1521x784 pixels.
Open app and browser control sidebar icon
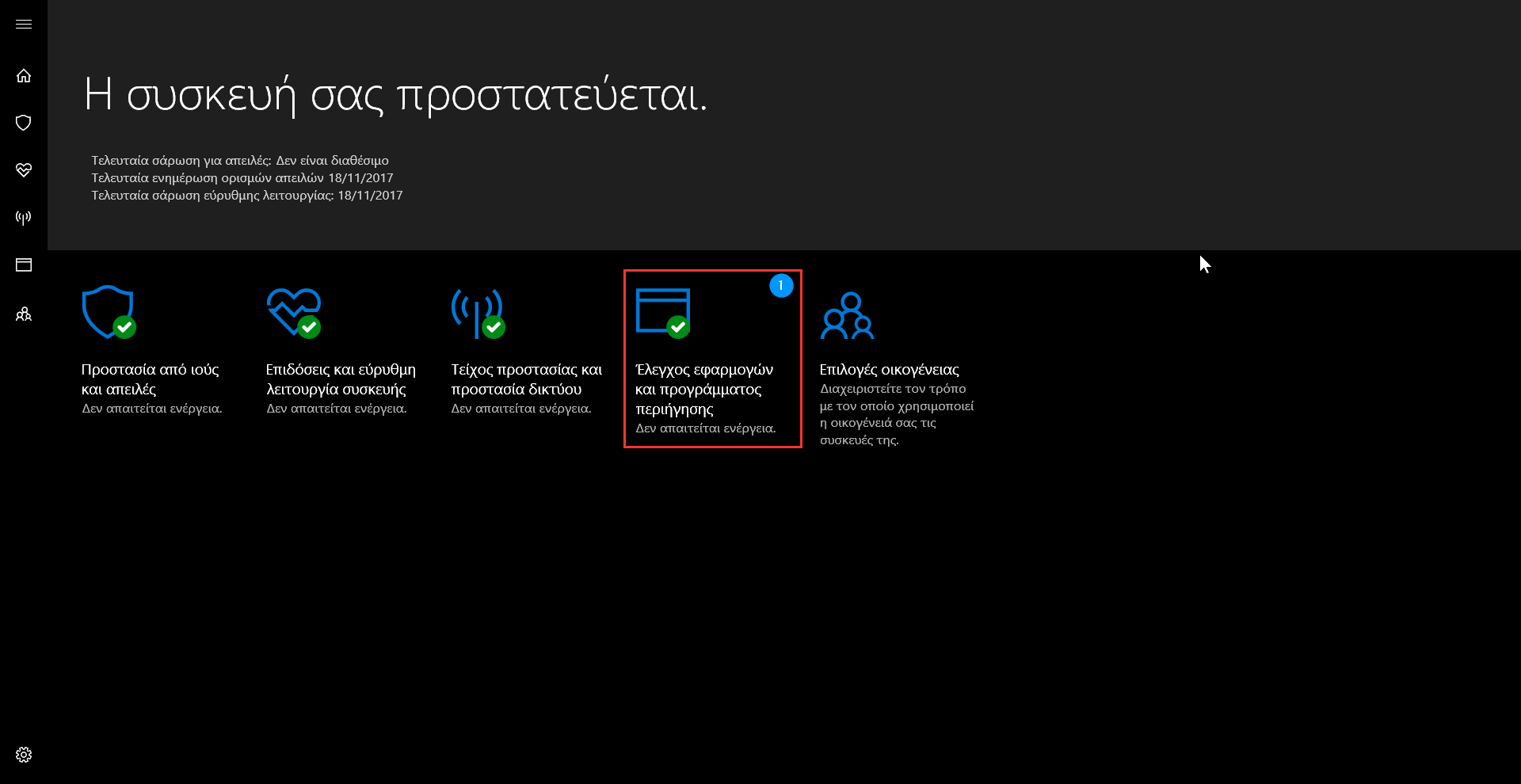24,265
